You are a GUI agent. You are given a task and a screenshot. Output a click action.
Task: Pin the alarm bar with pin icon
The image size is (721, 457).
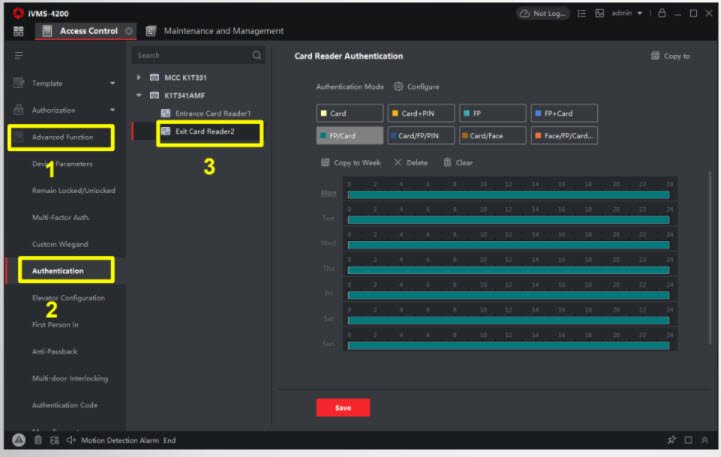tap(671, 440)
